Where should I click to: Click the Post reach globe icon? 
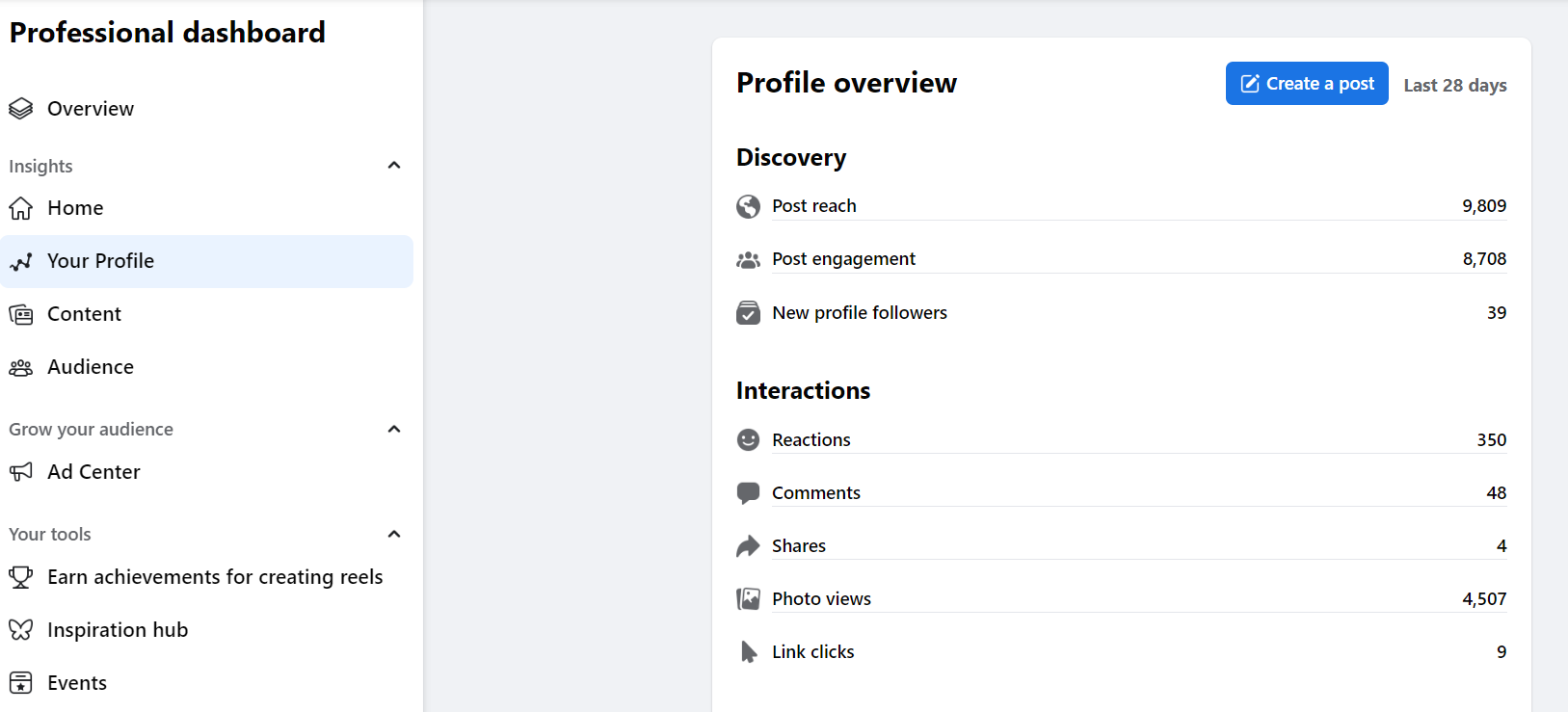point(748,206)
